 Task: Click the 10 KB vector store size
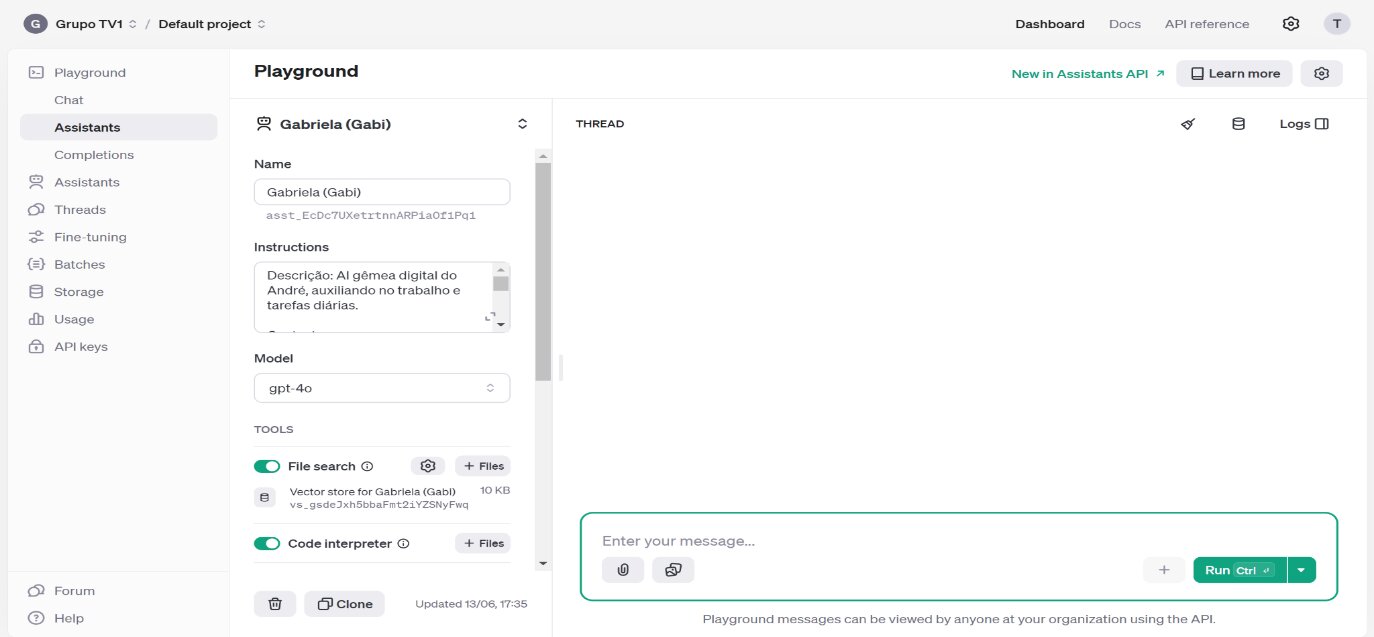[x=495, y=490]
